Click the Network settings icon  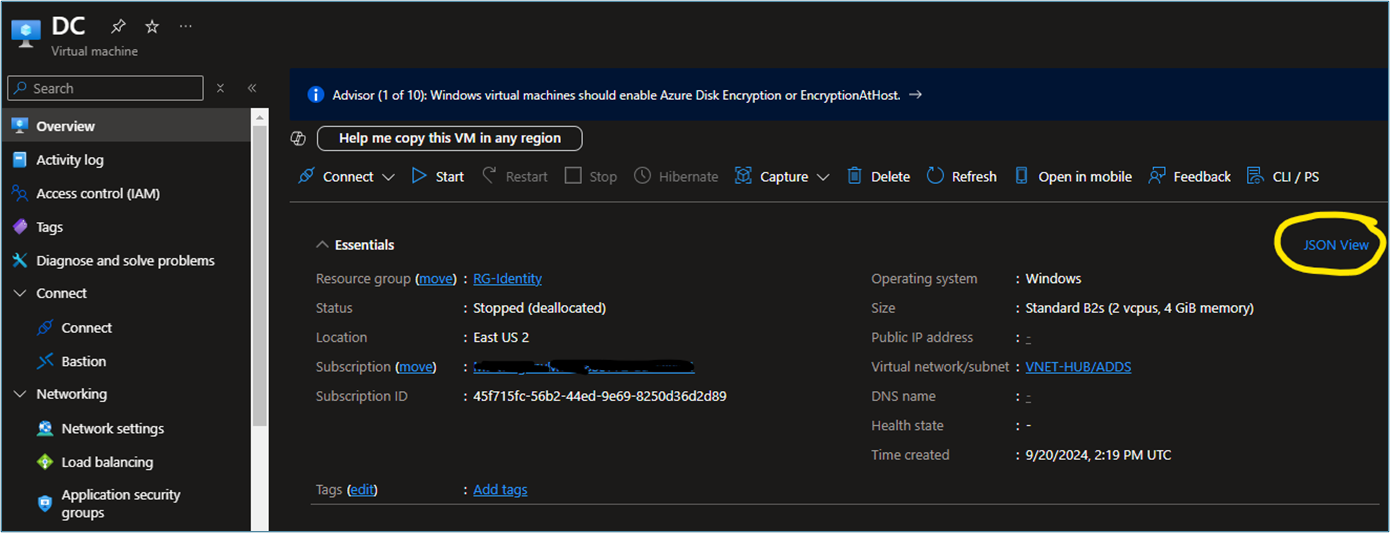[44, 428]
